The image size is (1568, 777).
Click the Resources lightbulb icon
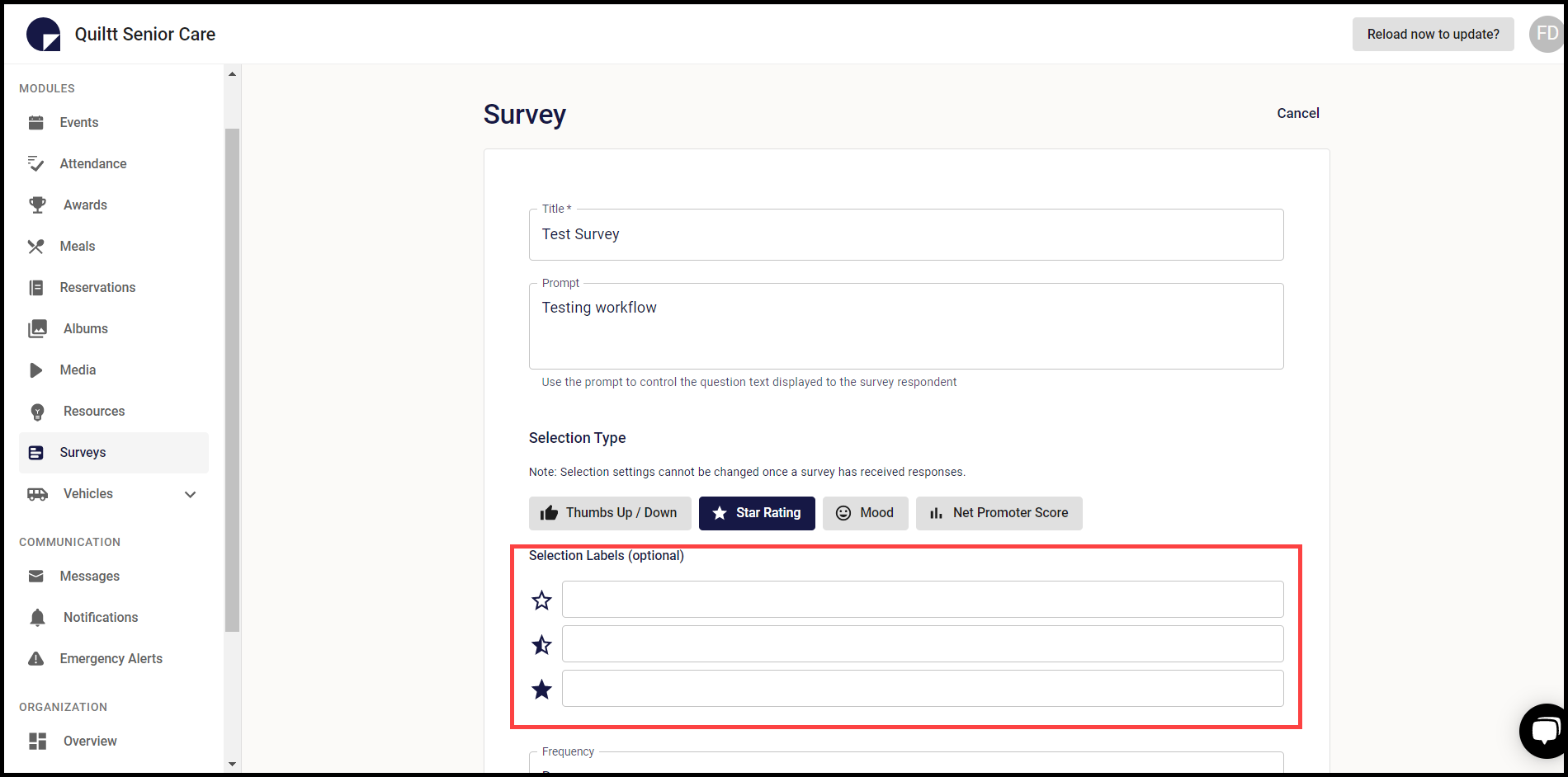pyautogui.click(x=37, y=412)
